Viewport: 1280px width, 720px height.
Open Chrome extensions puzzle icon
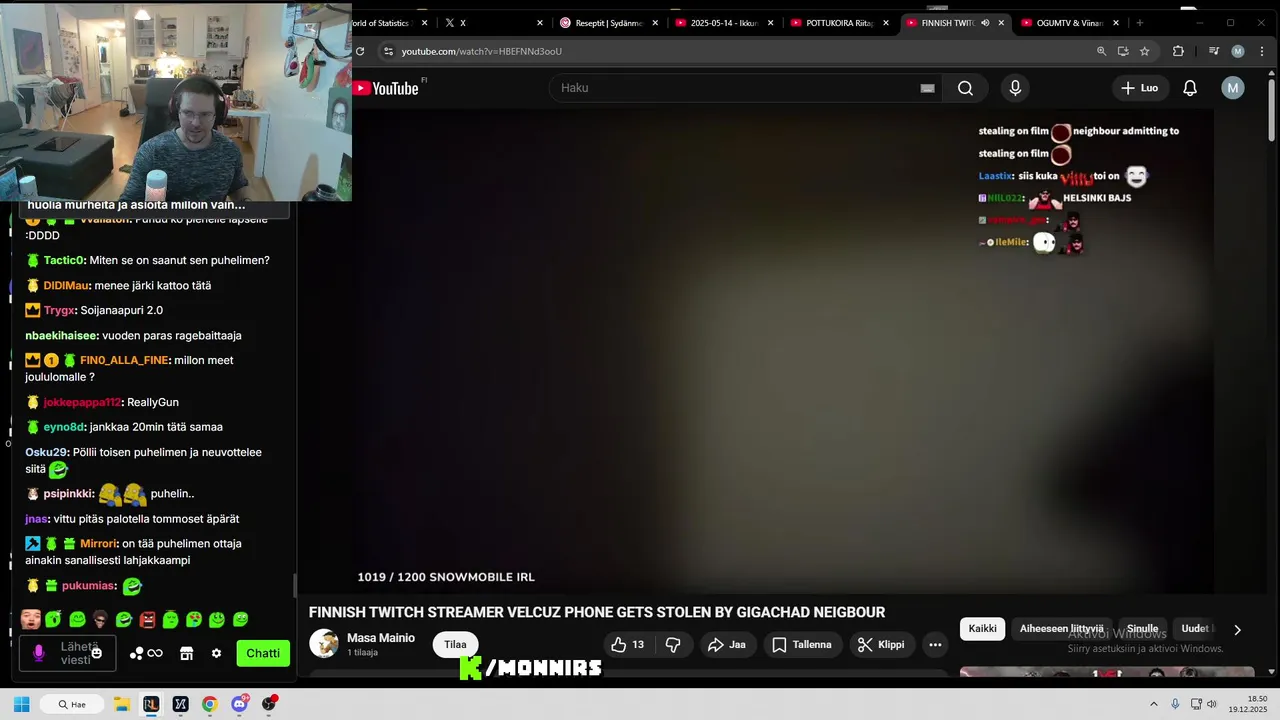[x=1178, y=51]
